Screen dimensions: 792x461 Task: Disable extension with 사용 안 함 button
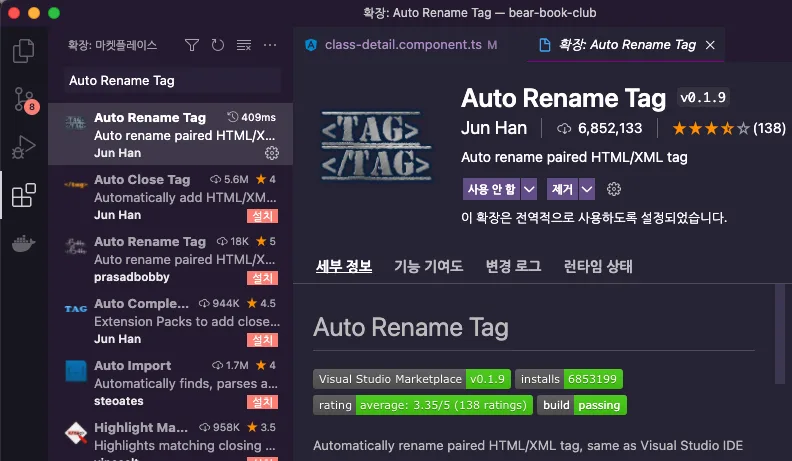(491, 189)
